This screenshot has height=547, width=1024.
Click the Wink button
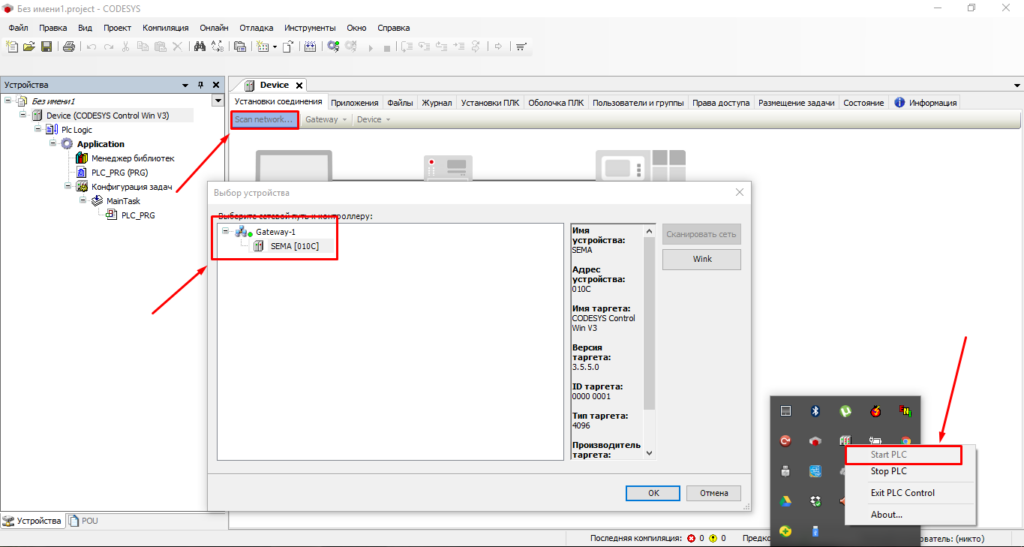pyautogui.click(x=701, y=259)
